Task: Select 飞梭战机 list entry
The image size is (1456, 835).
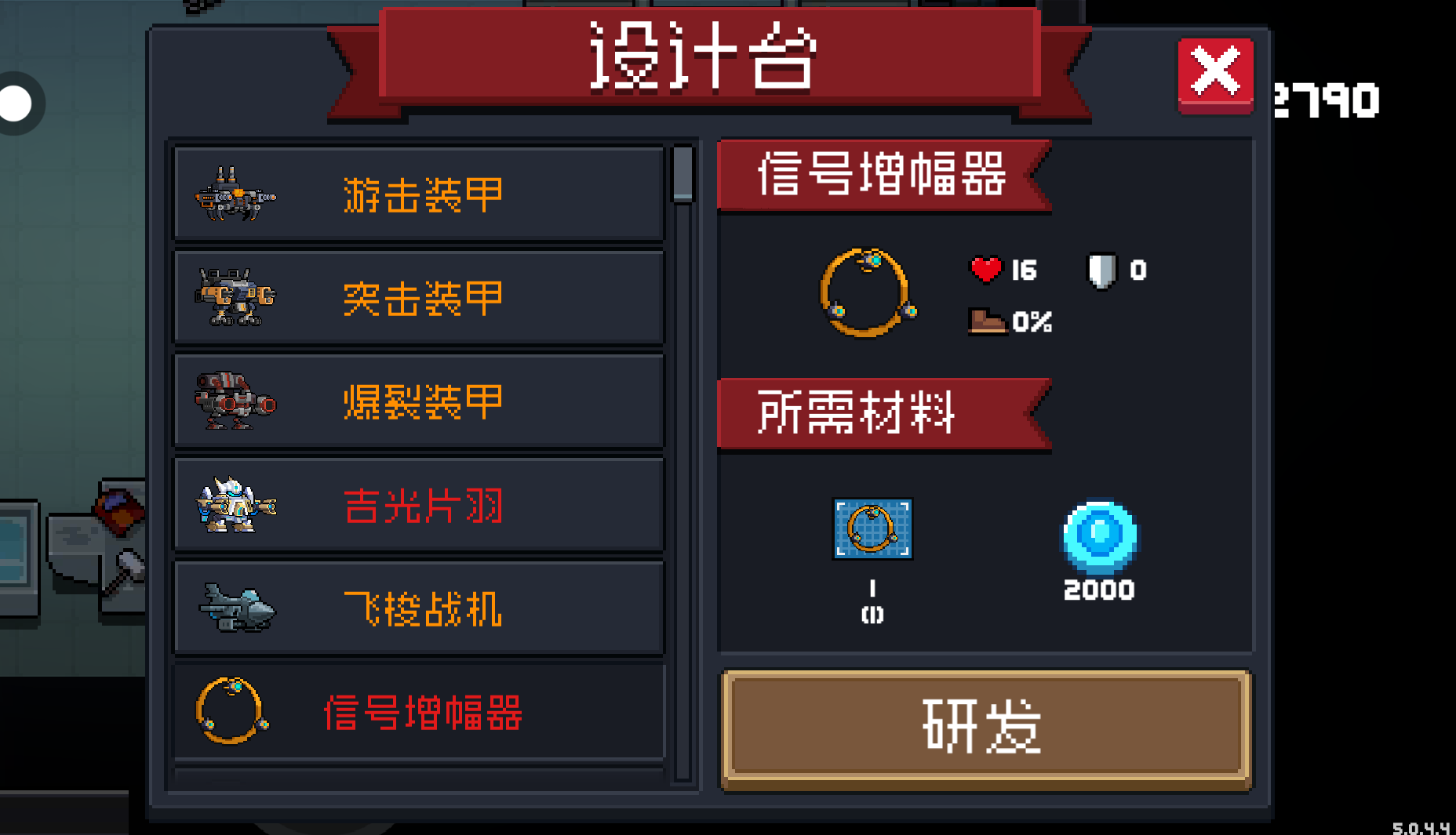Action: [x=419, y=608]
